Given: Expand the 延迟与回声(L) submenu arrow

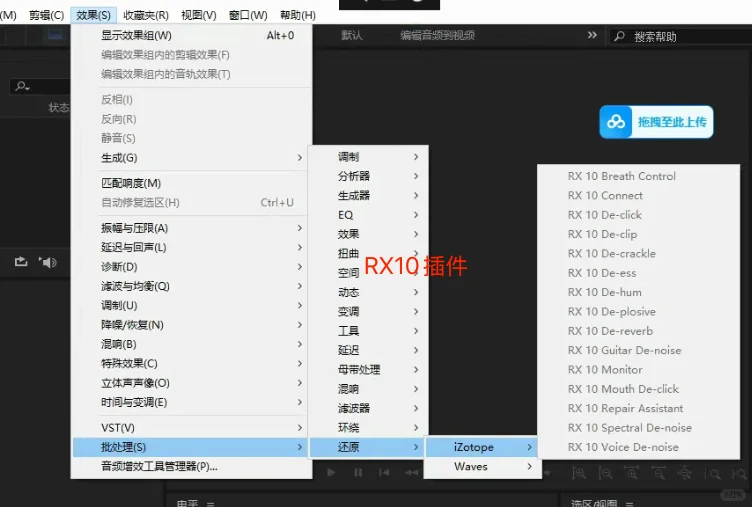Looking at the screenshot, I should (300, 247).
